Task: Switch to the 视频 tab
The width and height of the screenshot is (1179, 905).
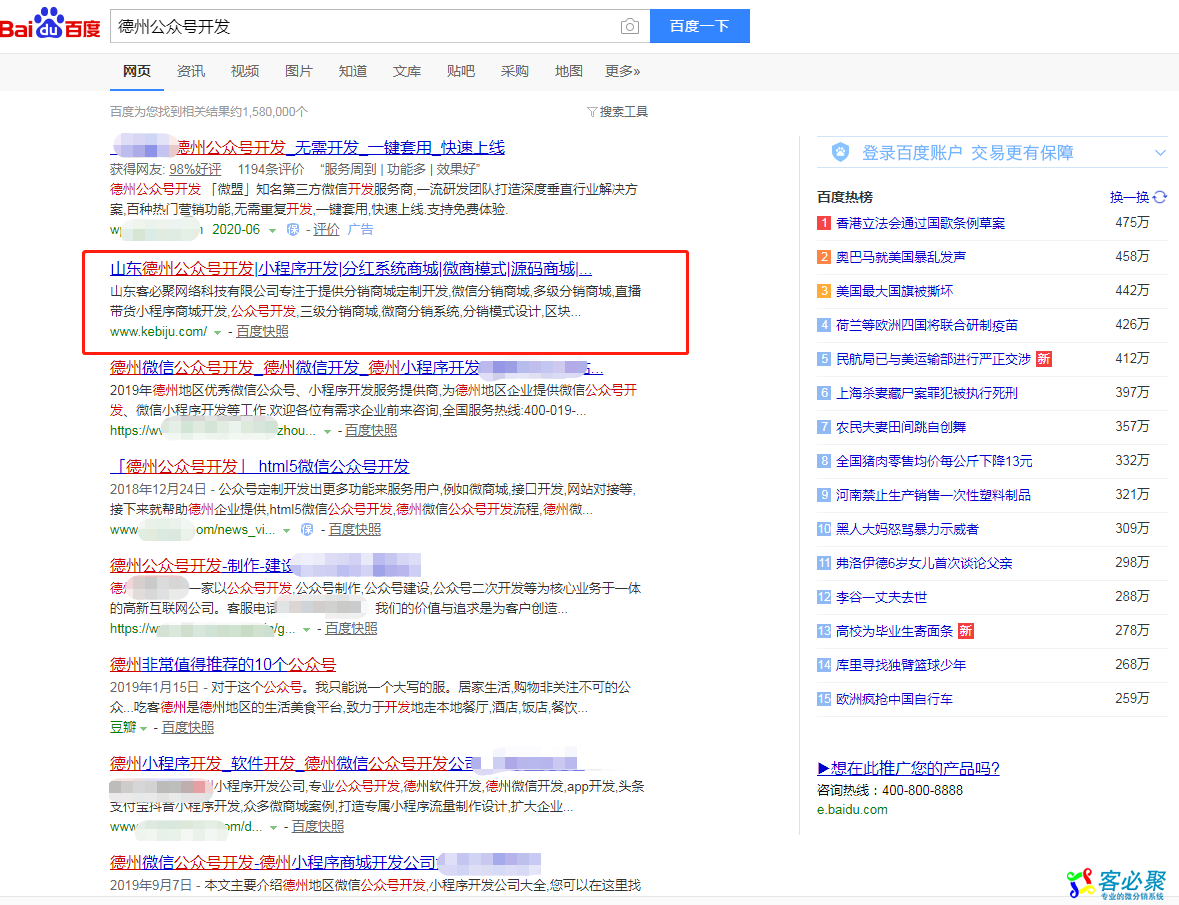Action: [244, 71]
